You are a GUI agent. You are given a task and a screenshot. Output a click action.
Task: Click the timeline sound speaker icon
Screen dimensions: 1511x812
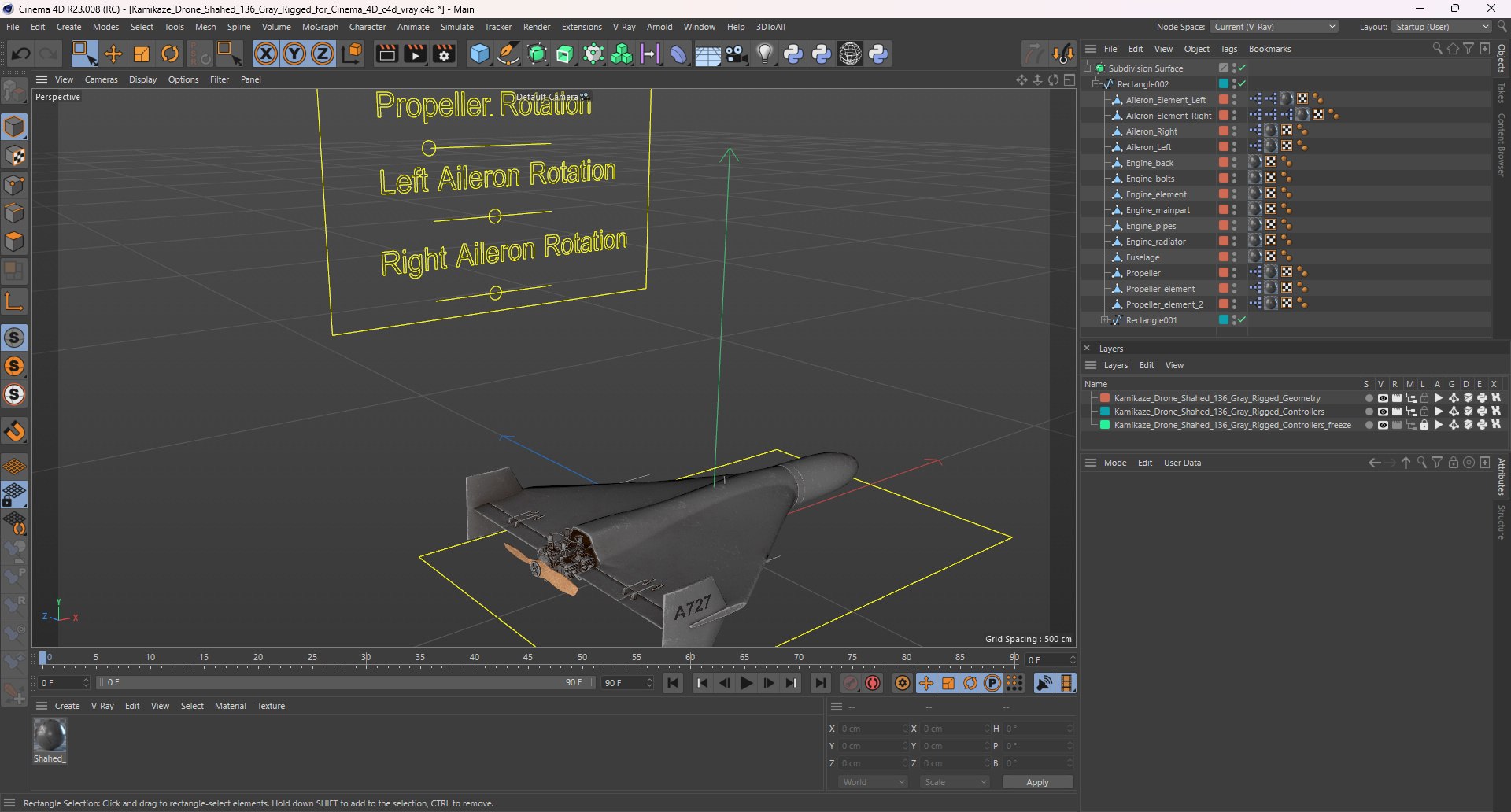pyautogui.click(x=1044, y=683)
